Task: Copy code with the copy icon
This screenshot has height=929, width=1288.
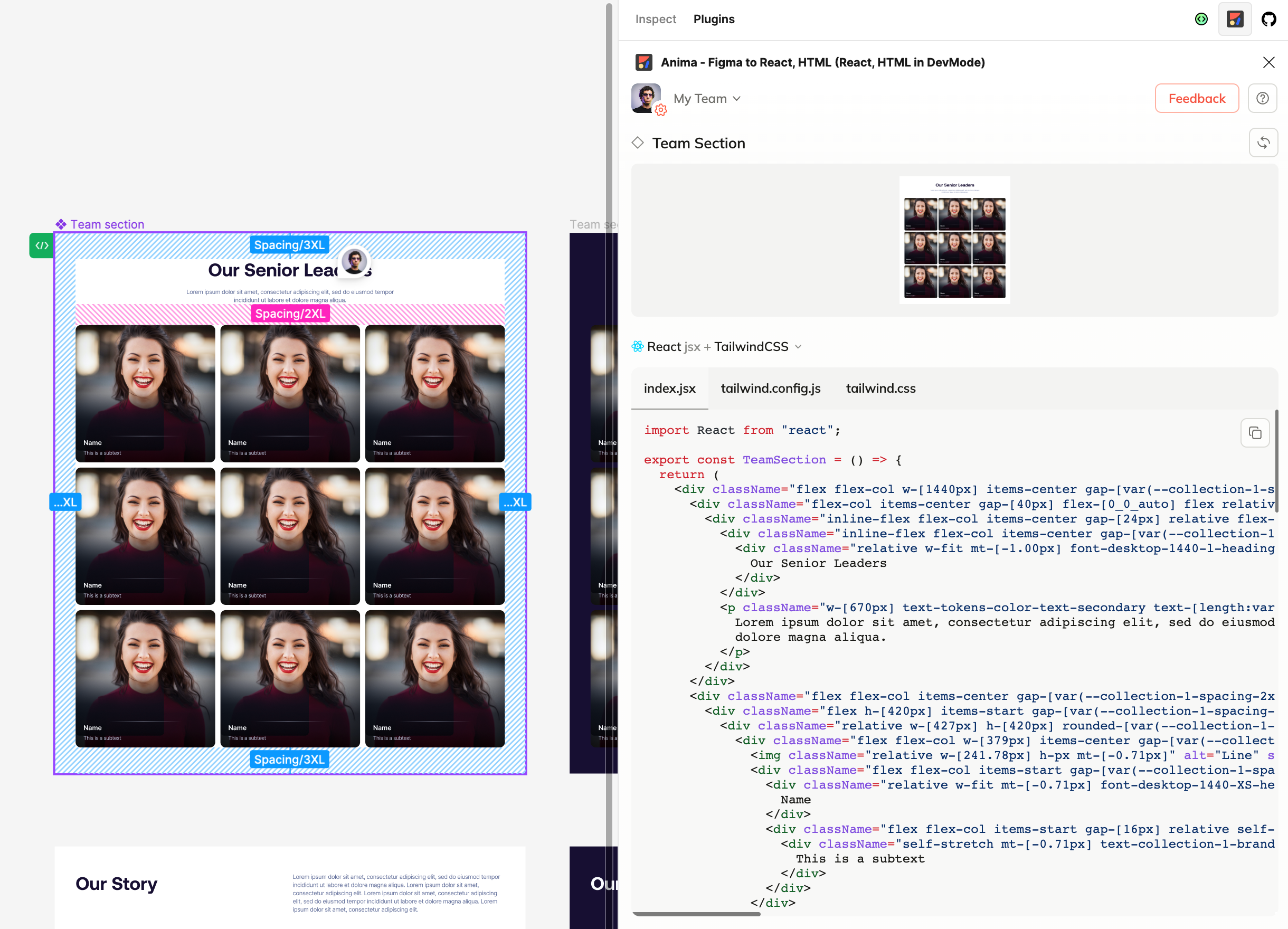Action: tap(1255, 434)
